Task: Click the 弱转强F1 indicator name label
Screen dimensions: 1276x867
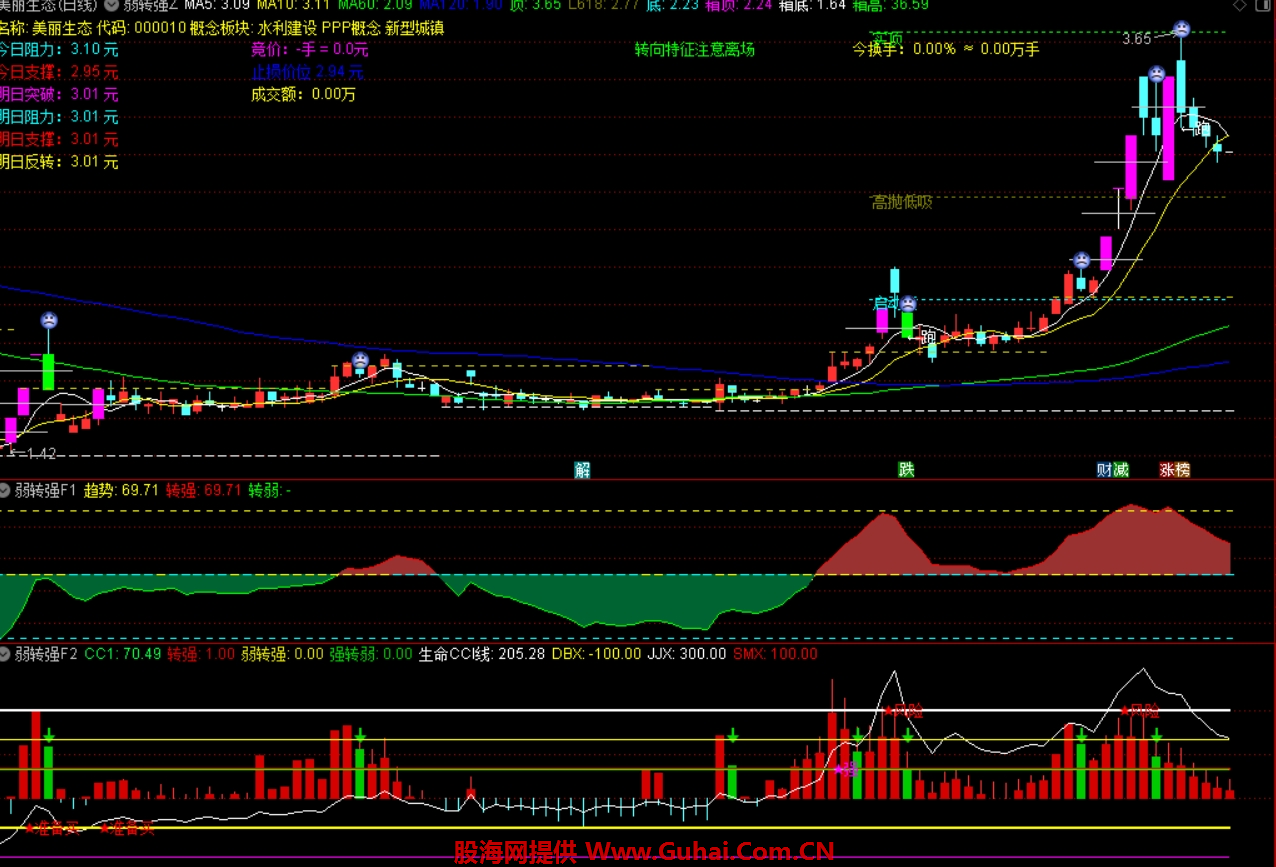Action: pos(46,490)
